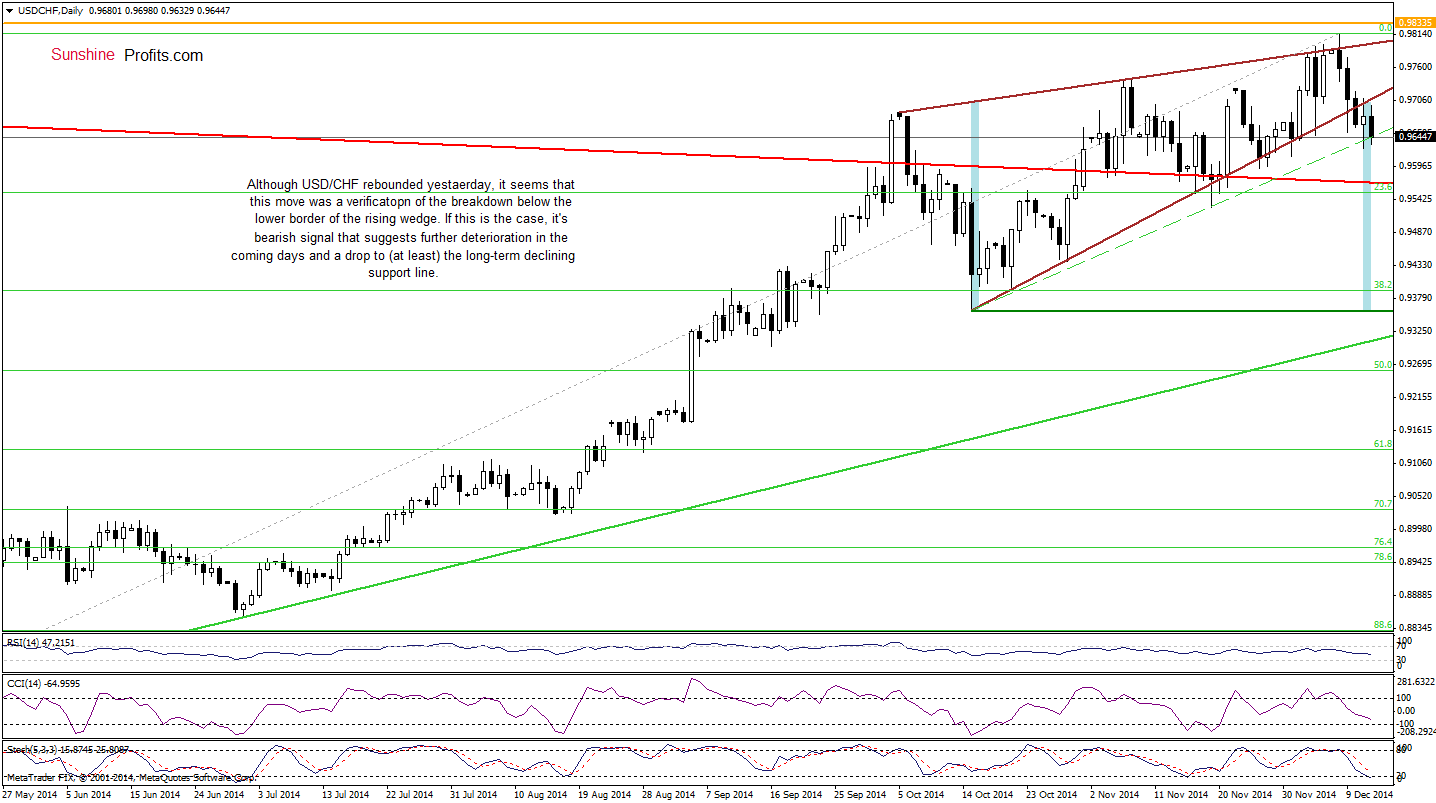Select the 50.0 Fibonacci level label
Image resolution: width=1436 pixels, height=803 pixels.
(1384, 365)
